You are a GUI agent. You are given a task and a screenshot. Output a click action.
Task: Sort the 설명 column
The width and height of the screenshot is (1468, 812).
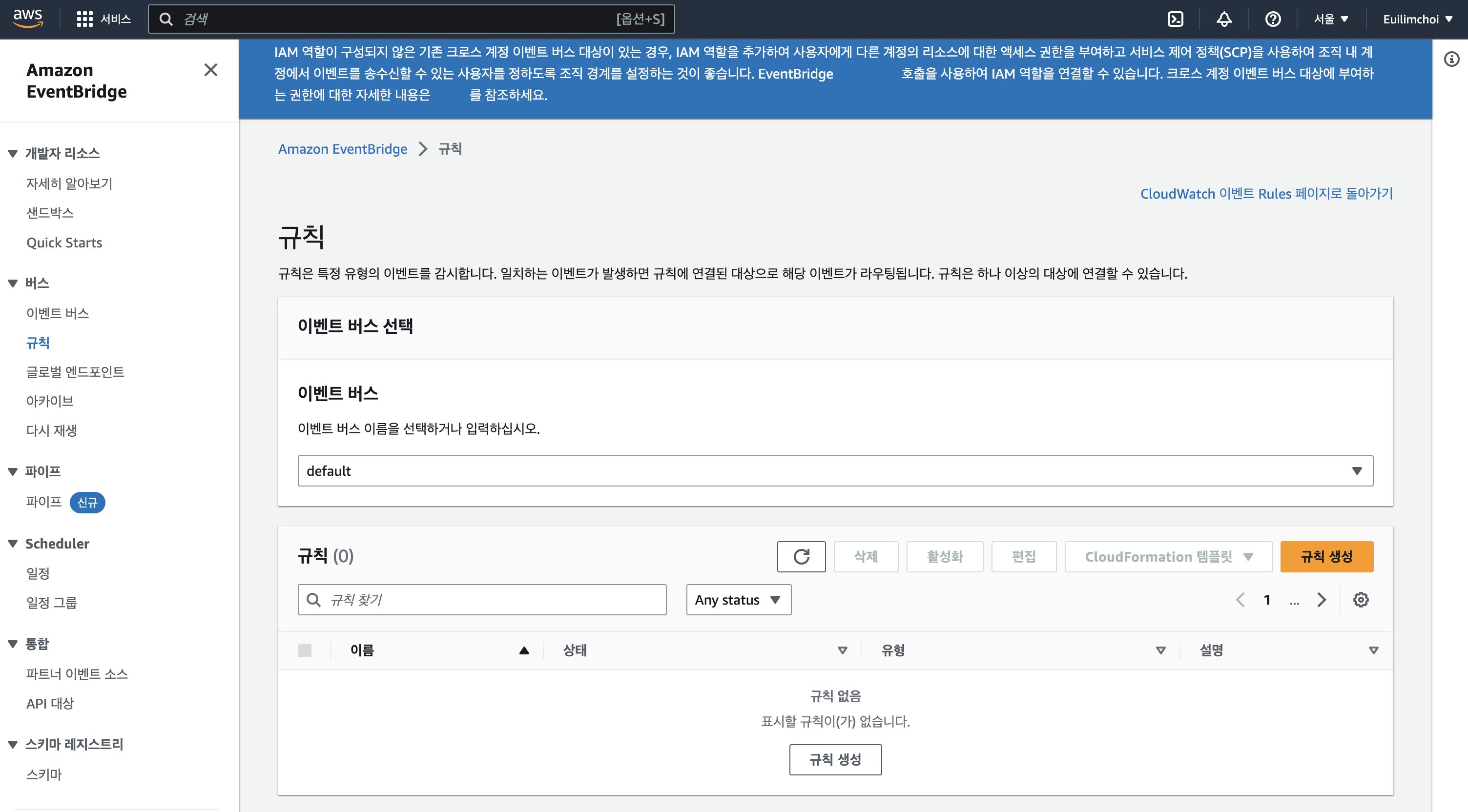click(1373, 650)
